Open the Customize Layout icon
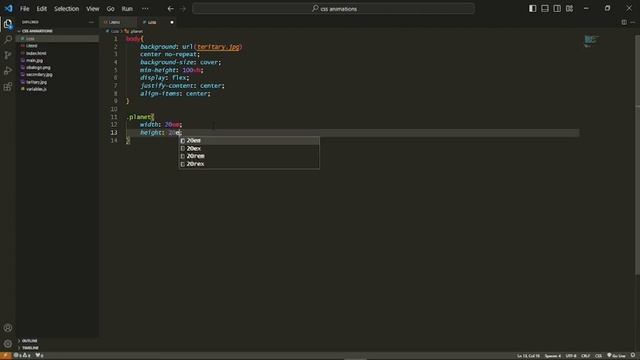640x360 pixels. click(x=569, y=8)
